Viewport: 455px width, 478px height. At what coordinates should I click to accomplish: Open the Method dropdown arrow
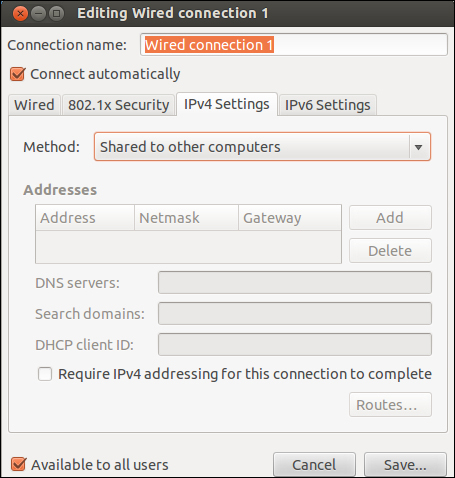[x=419, y=147]
